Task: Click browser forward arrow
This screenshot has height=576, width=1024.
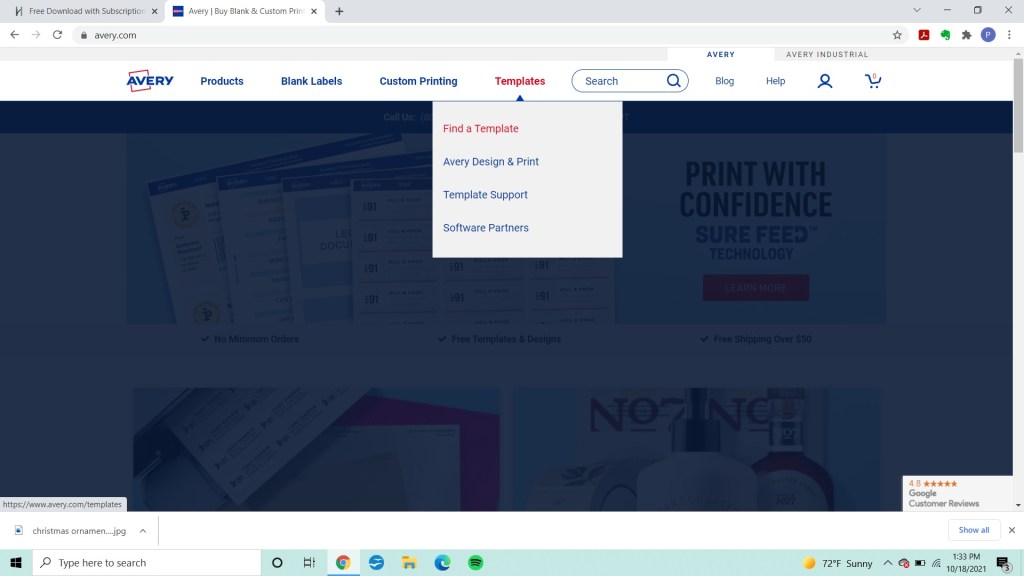Action: 36,35
